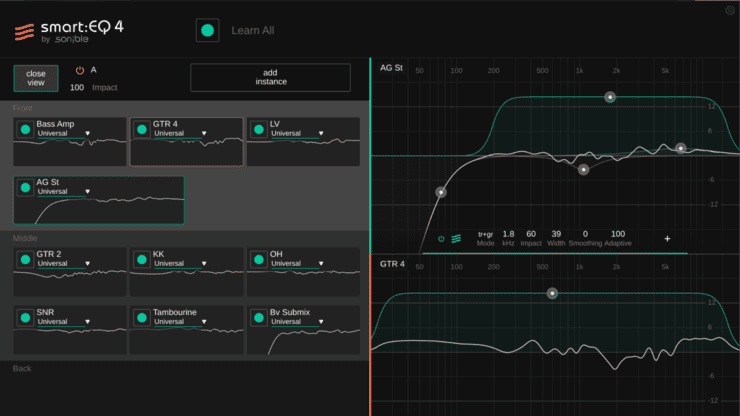
Task: Toggle the Tambourine green enable button
Action: [141, 317]
